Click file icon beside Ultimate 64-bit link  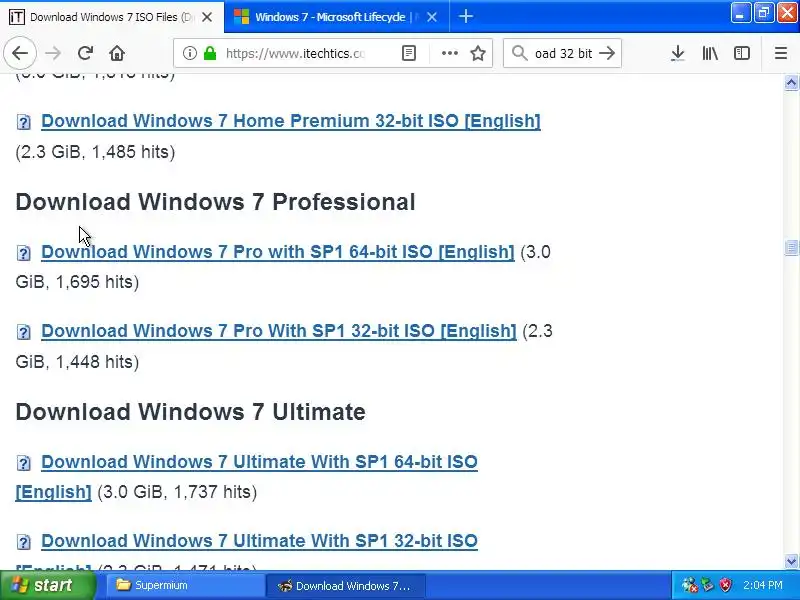coord(23,463)
